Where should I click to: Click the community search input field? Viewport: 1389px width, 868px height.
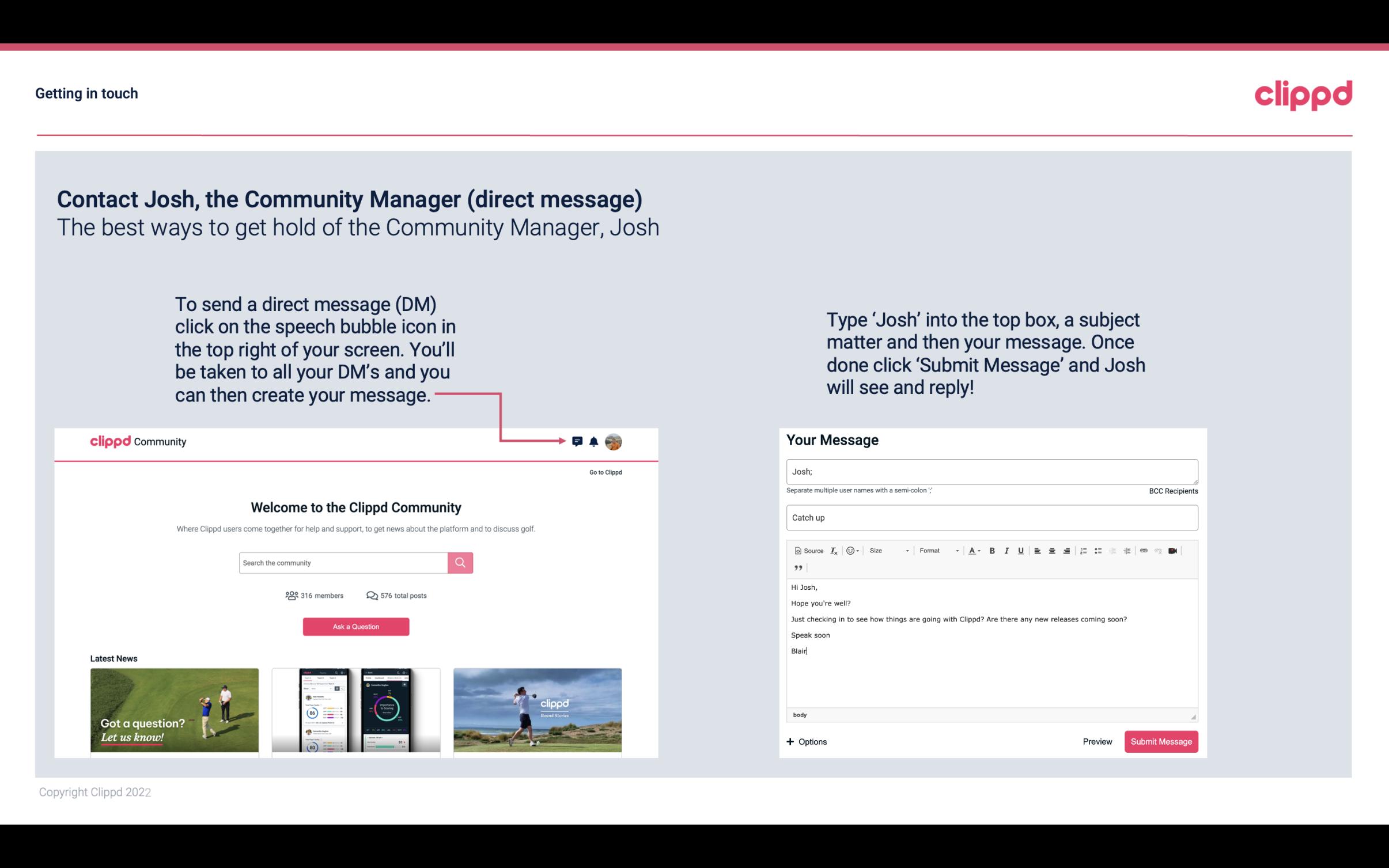343,562
